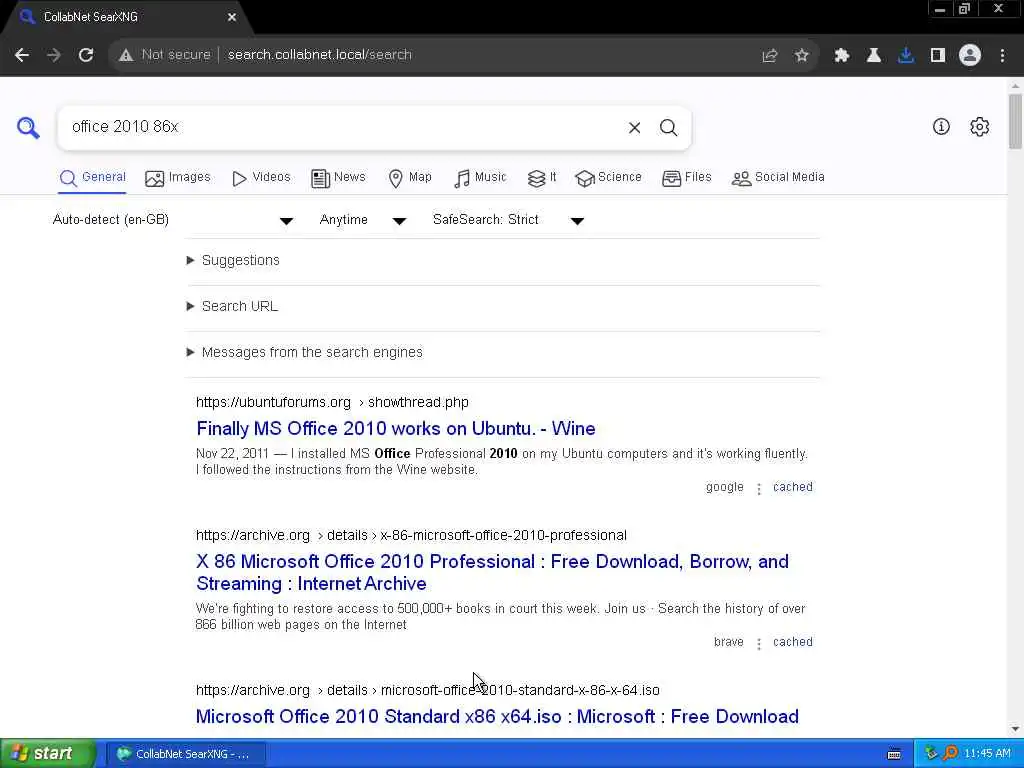
Task: Switch to News category tab
Action: (338, 178)
